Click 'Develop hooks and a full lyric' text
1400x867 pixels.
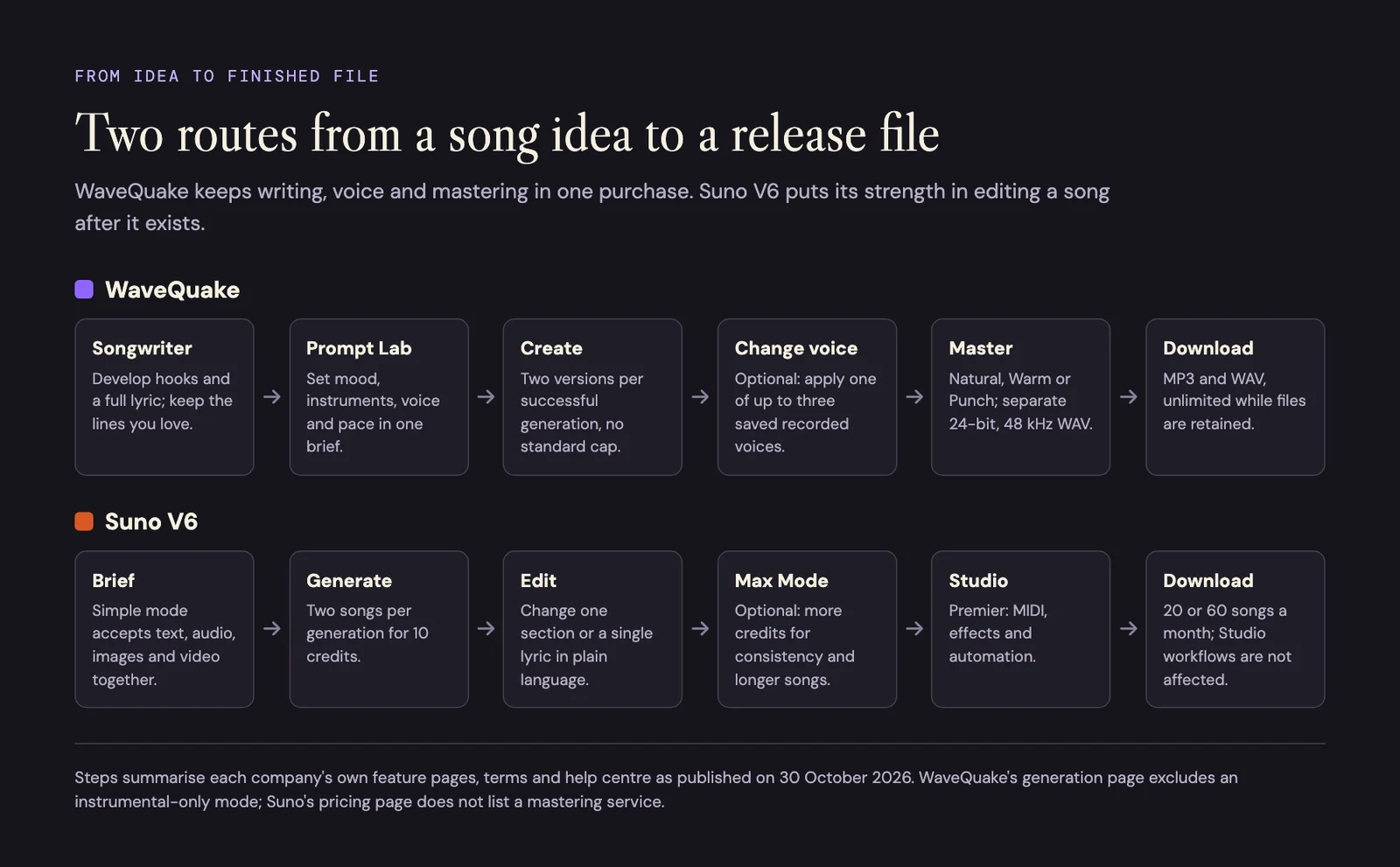pyautogui.click(x=162, y=401)
